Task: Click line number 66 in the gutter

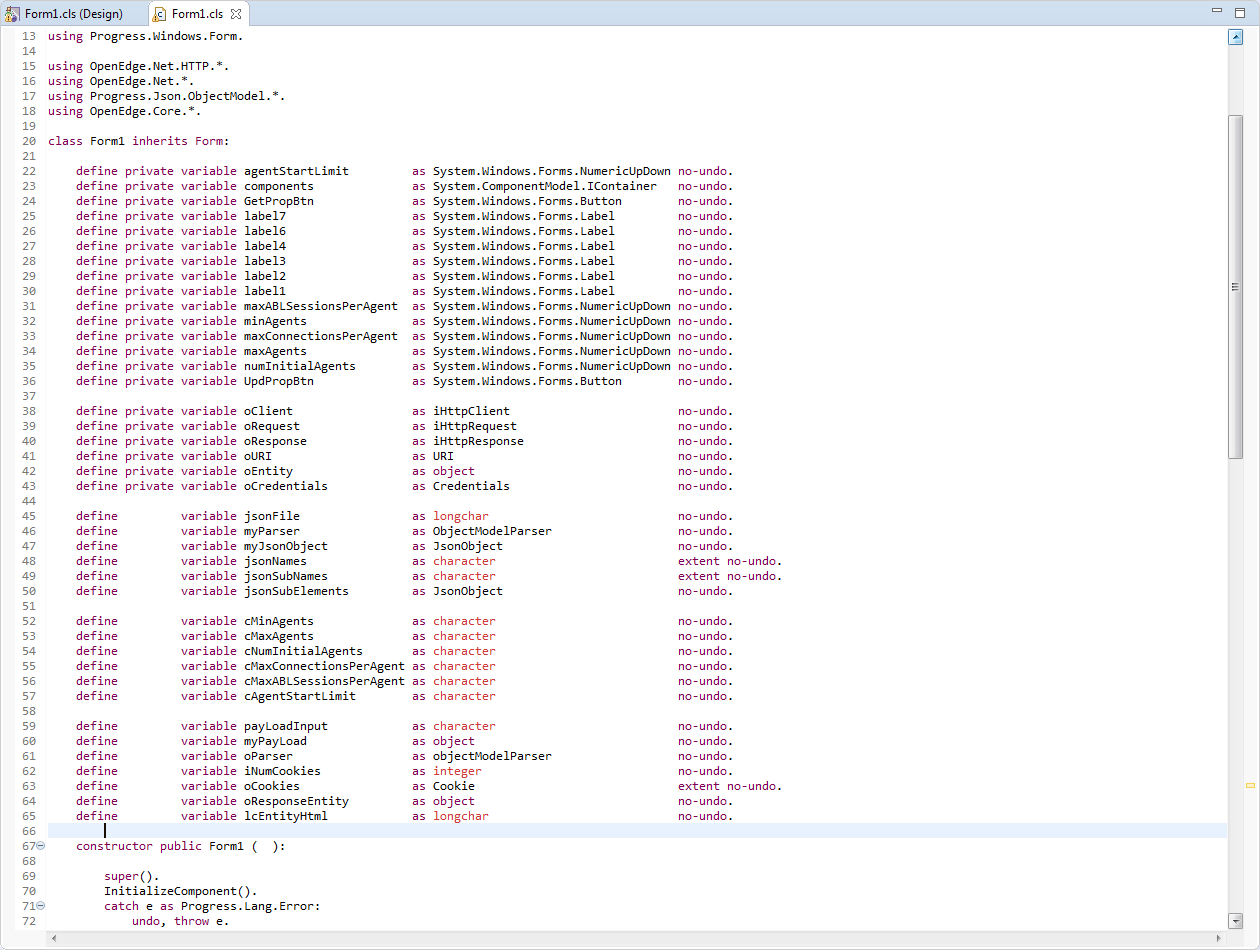Action: point(28,831)
